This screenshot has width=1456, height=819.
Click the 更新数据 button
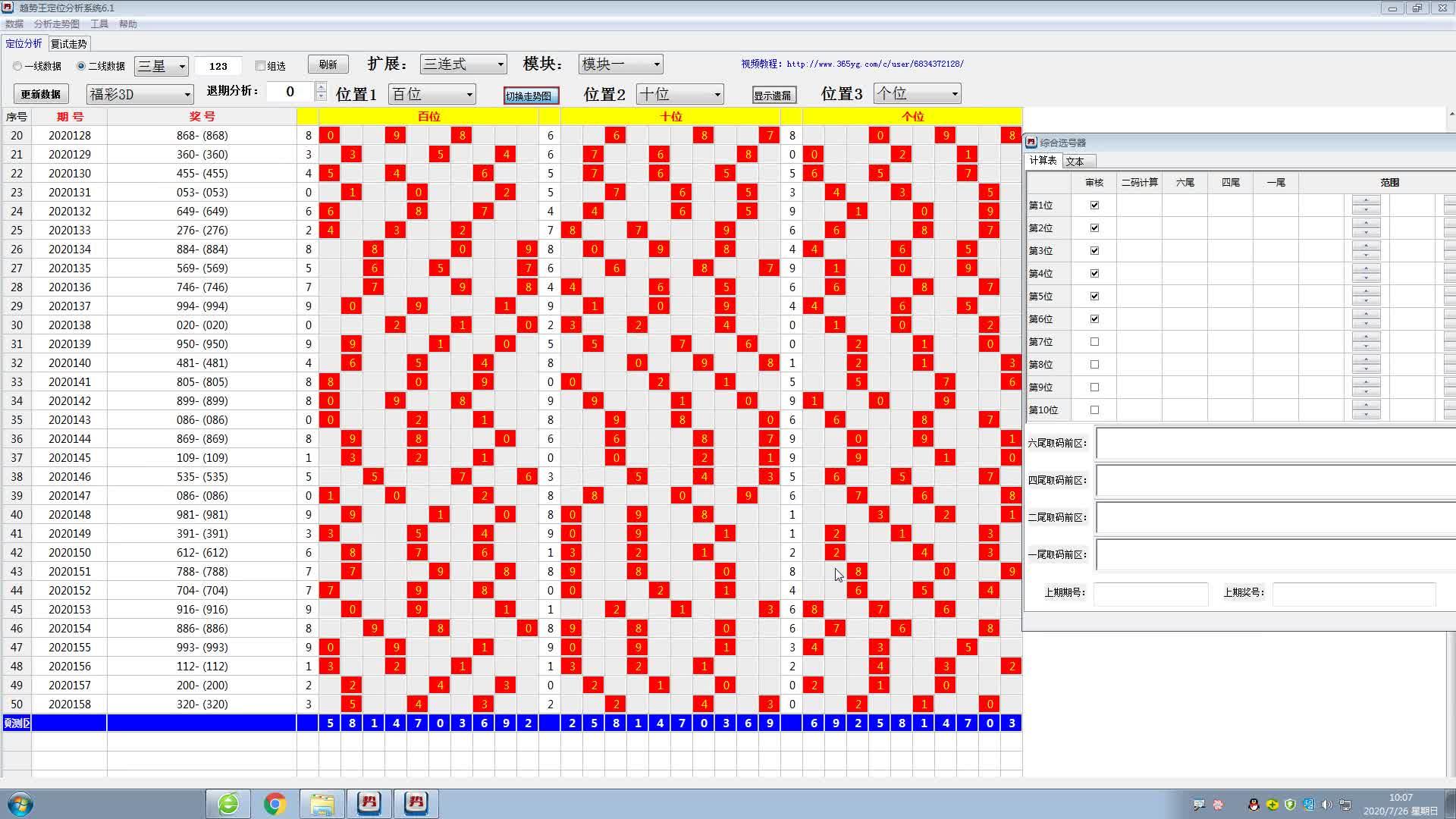coord(40,94)
